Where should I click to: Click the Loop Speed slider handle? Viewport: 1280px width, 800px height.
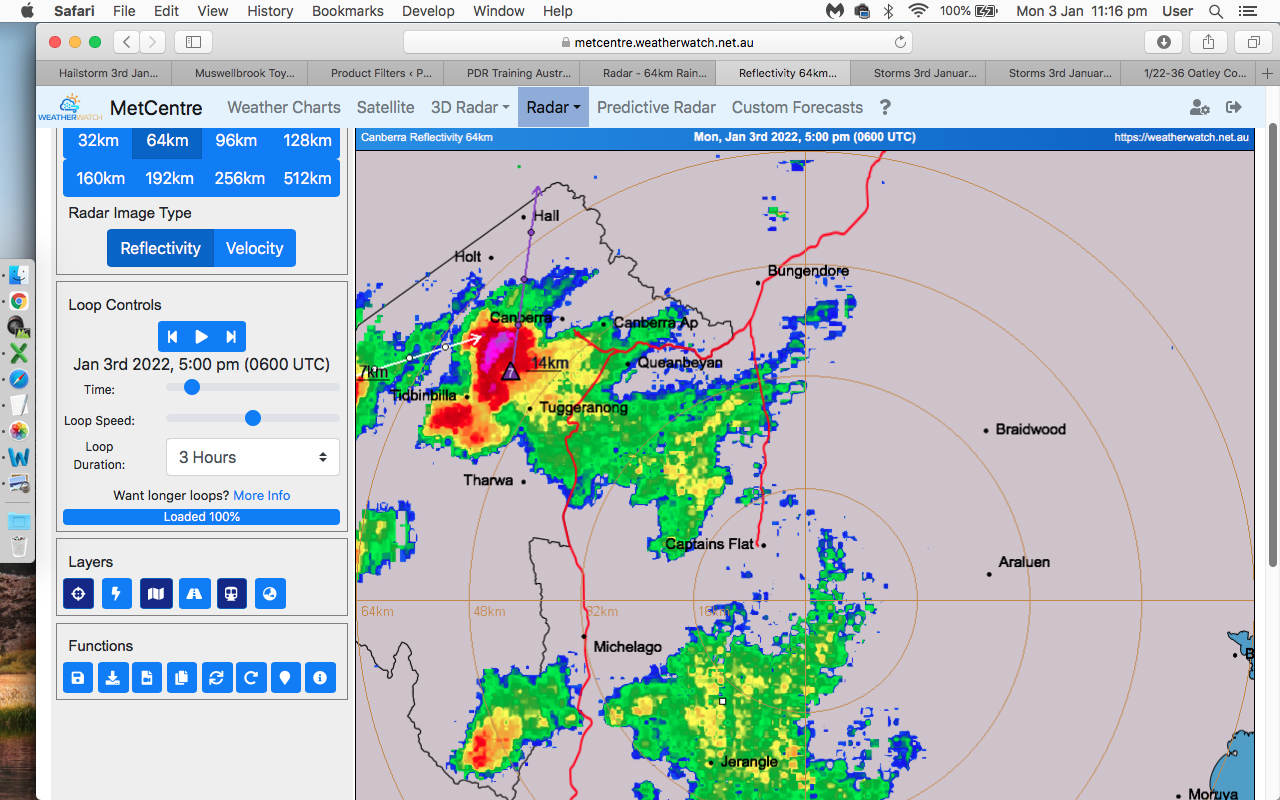tap(253, 418)
